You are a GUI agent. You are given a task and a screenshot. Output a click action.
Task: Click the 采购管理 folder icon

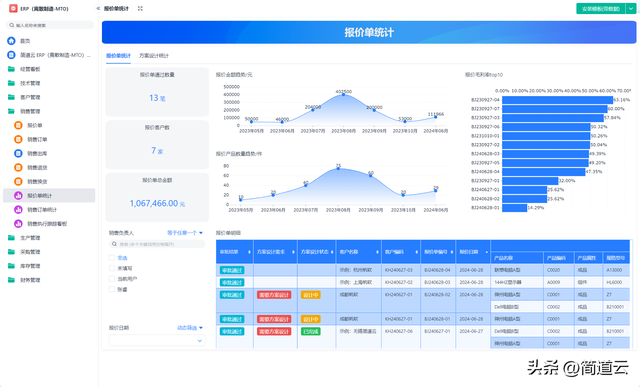[11, 252]
